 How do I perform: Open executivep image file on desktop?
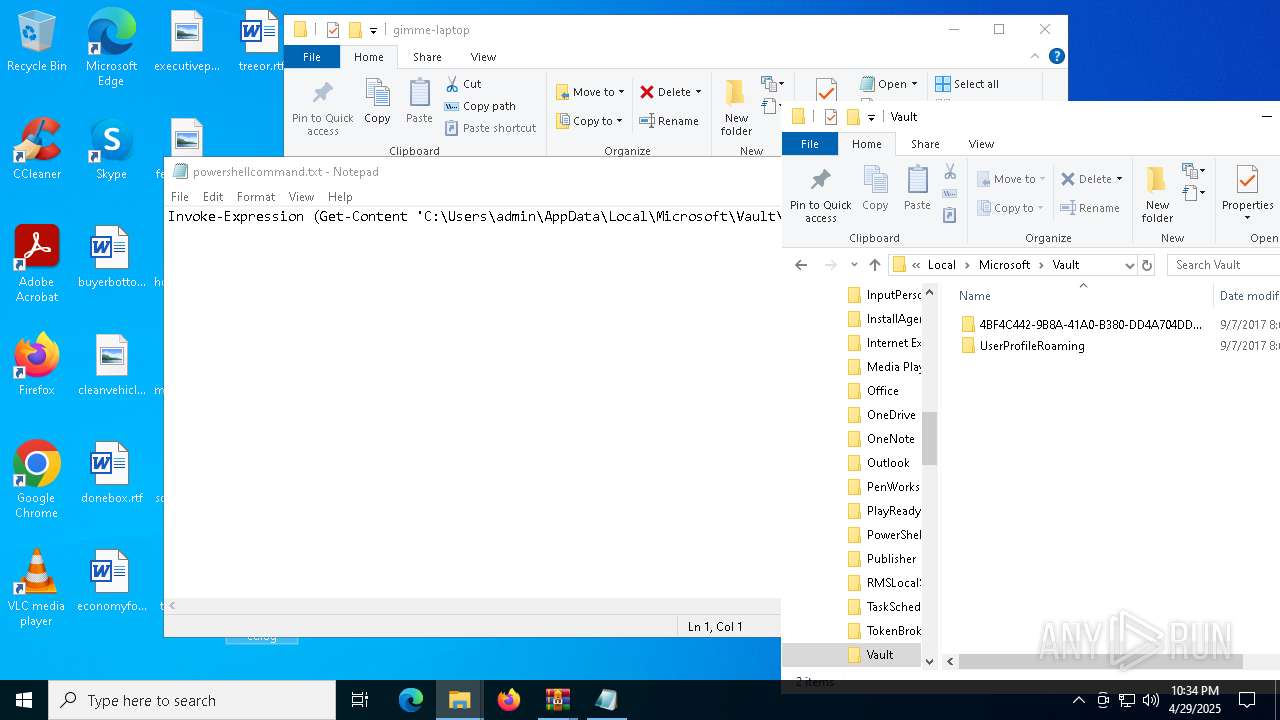click(x=187, y=41)
